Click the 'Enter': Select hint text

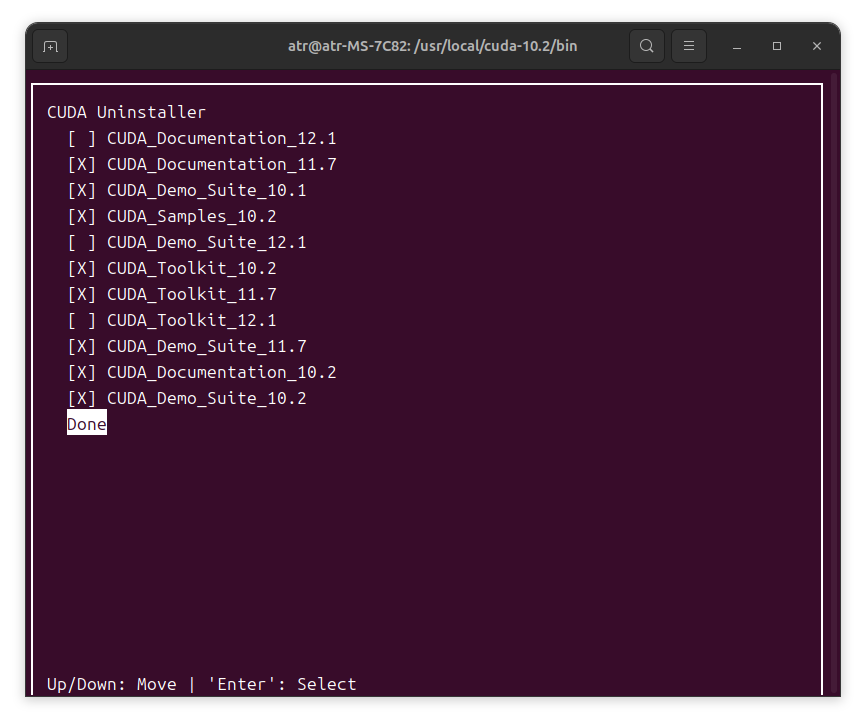282,684
